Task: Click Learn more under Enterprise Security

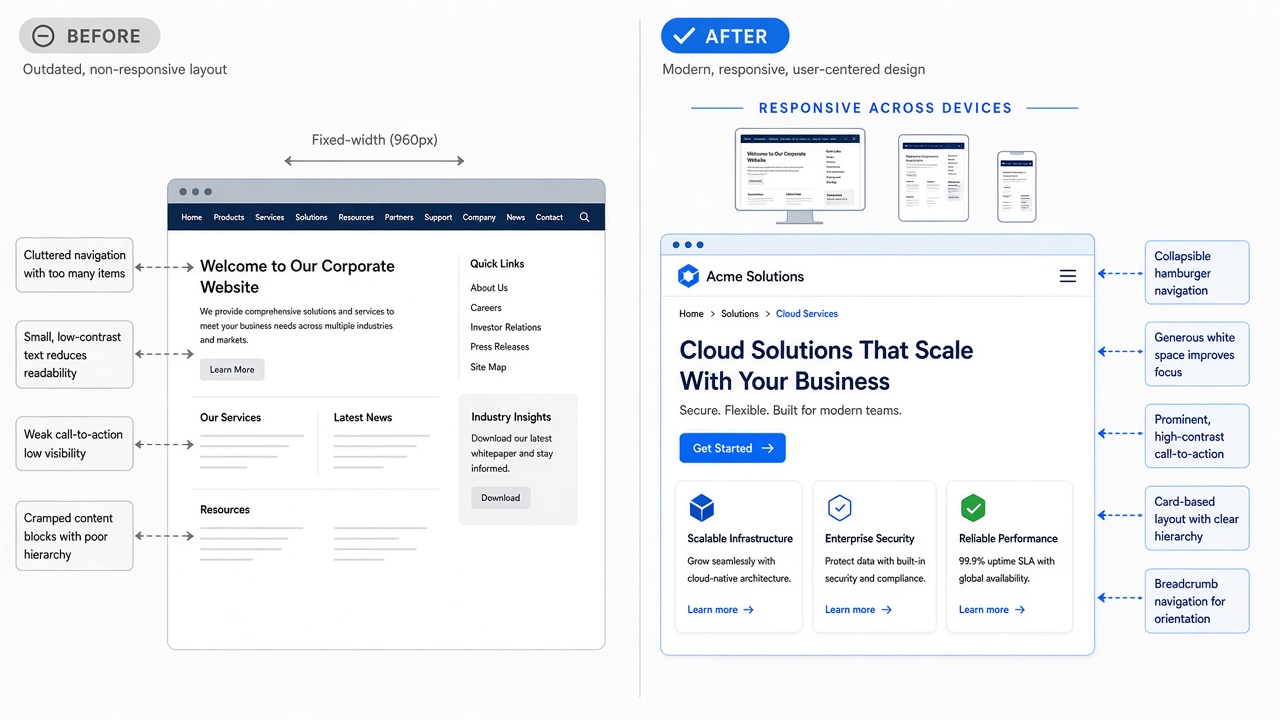Action: pyautogui.click(x=858, y=610)
